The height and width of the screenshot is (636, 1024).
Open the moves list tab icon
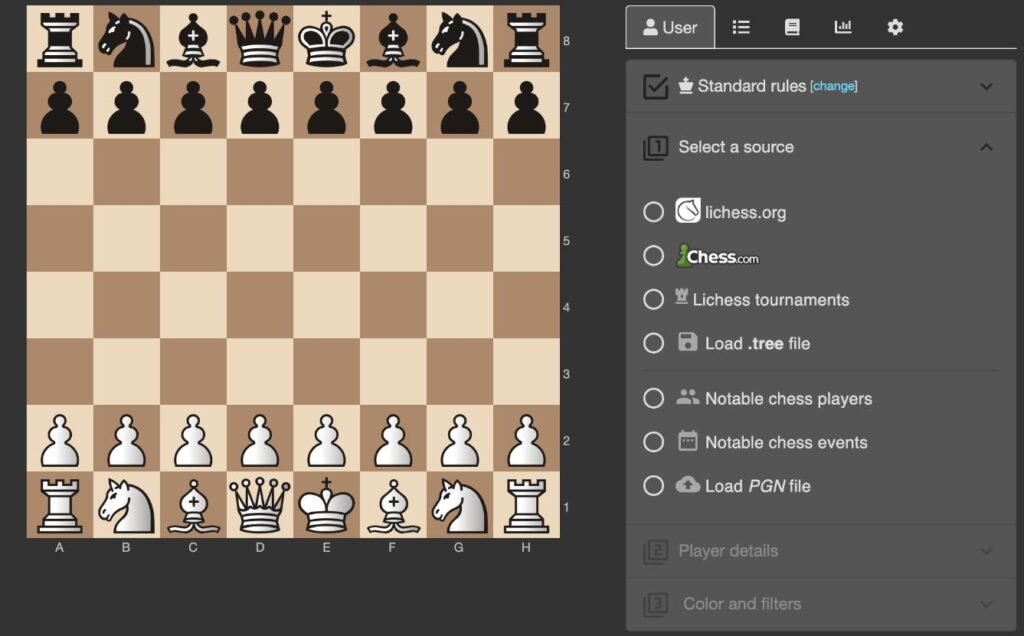pyautogui.click(x=741, y=27)
